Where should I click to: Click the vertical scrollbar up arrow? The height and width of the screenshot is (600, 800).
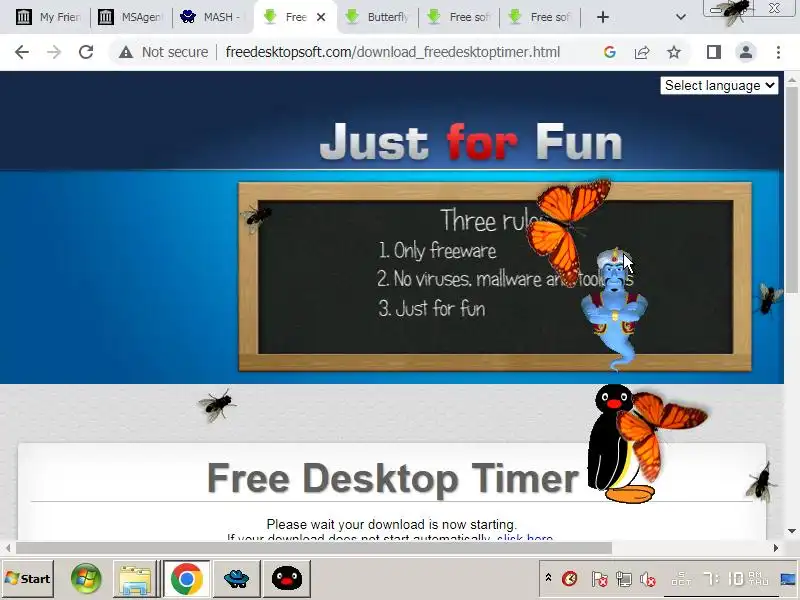[792, 80]
